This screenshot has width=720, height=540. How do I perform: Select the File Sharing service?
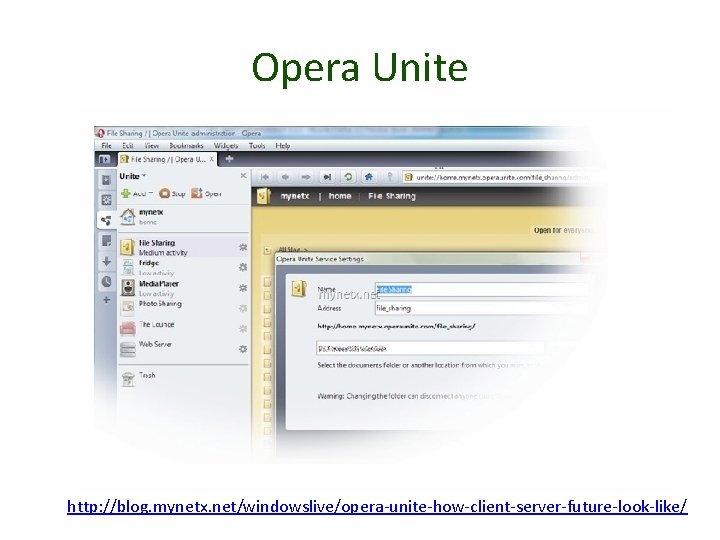[184, 247]
